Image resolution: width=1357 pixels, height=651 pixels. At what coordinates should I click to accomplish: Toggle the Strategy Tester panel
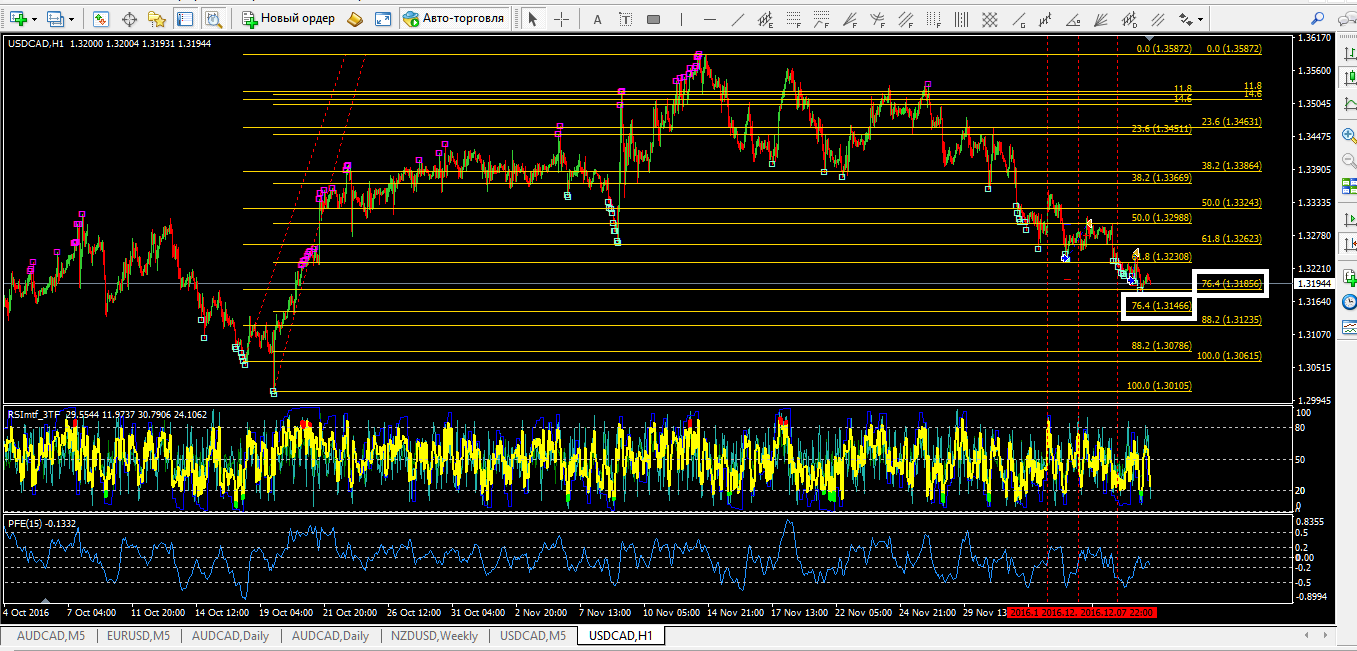(x=212, y=19)
